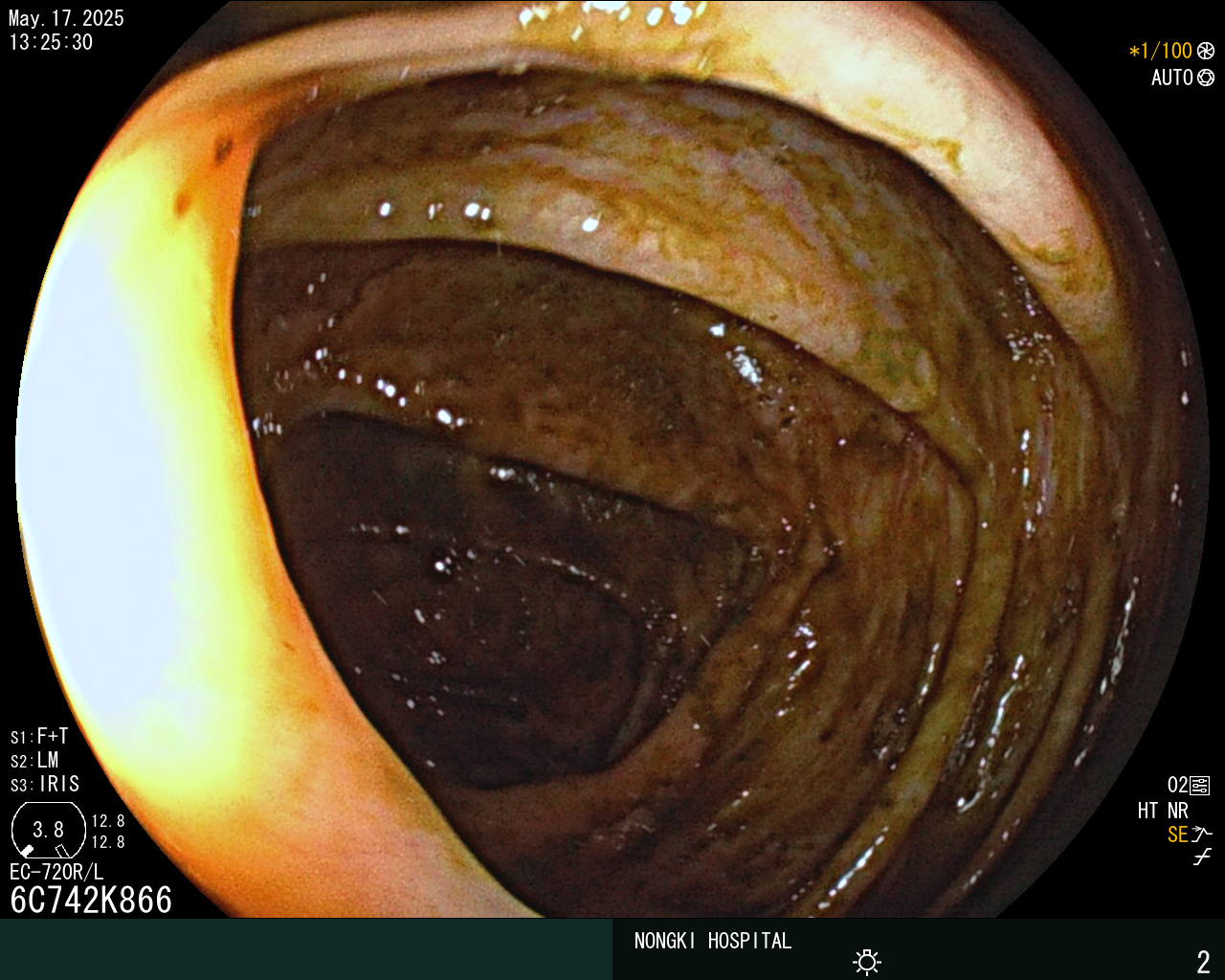The height and width of the screenshot is (980, 1225).
Task: Select the S1:F+T scope button assignment
Action: (39, 736)
